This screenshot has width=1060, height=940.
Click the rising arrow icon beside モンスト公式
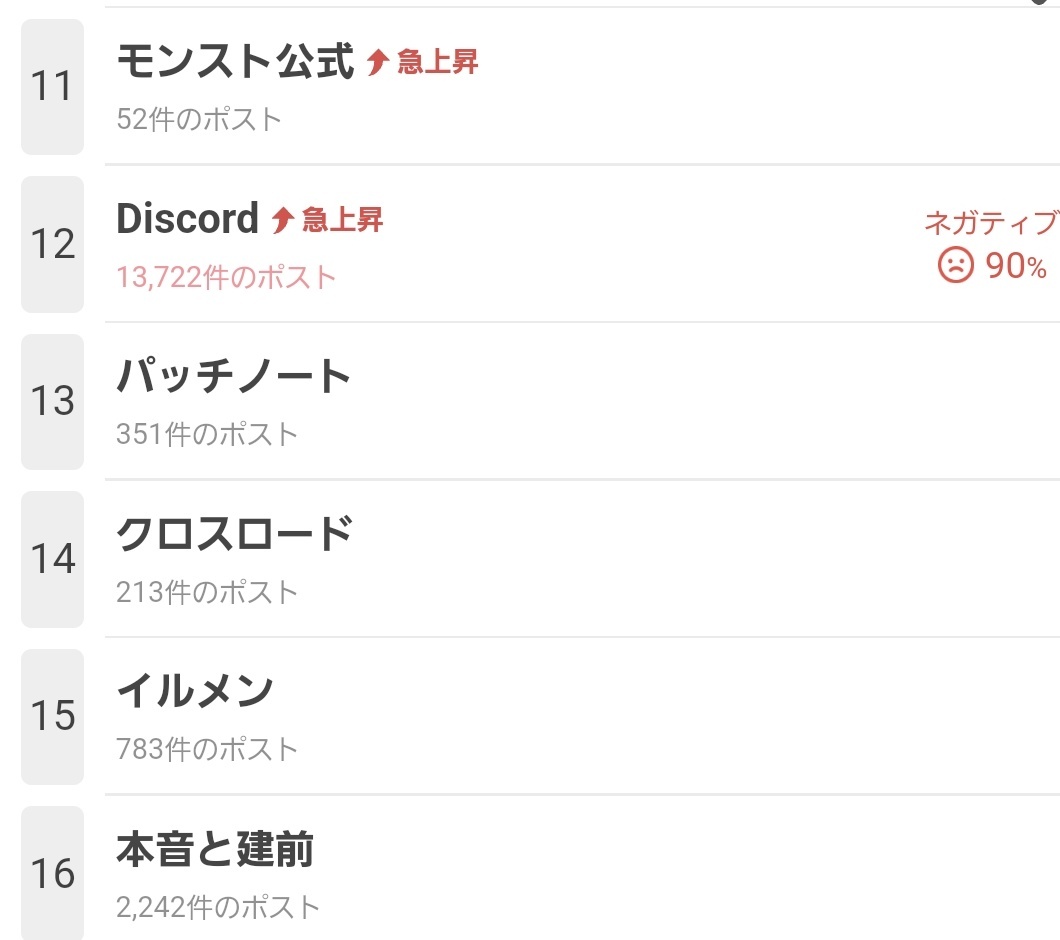pyautogui.click(x=377, y=63)
